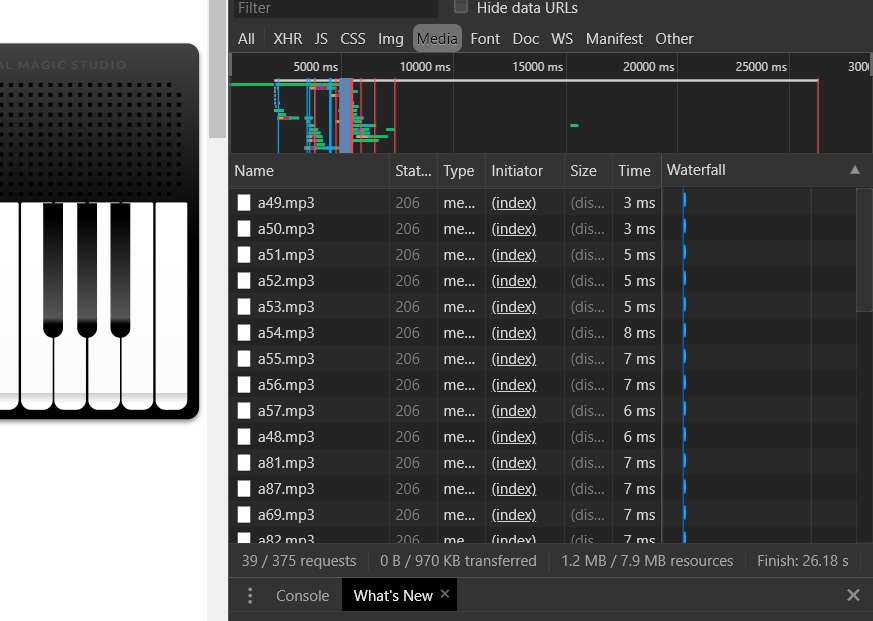Viewport: 873px width, 621px height.
Task: Click file icon of a81.mp3 row
Action: coord(244,463)
